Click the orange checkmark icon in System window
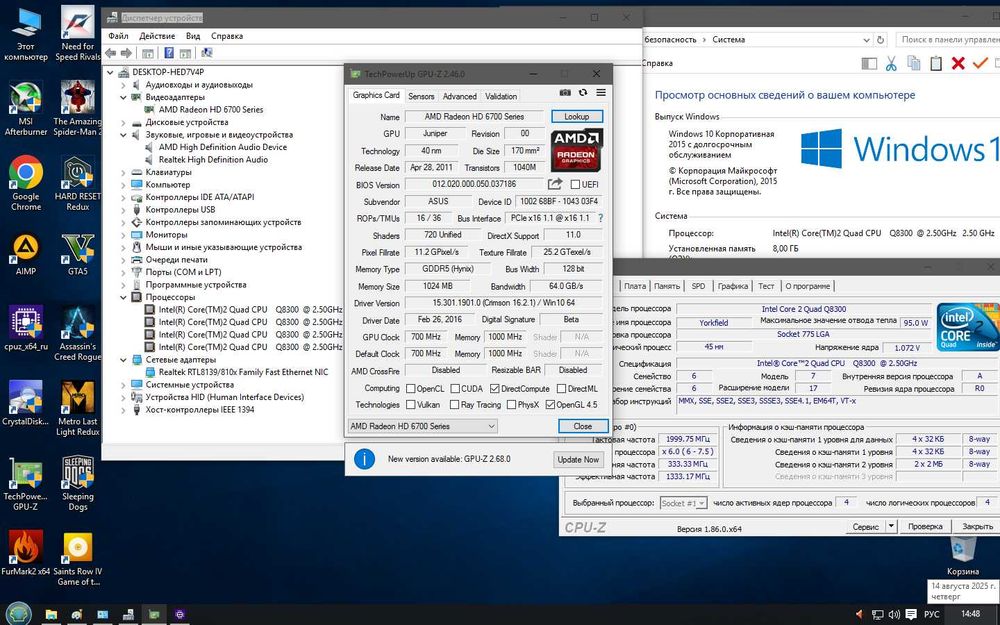 980,63
